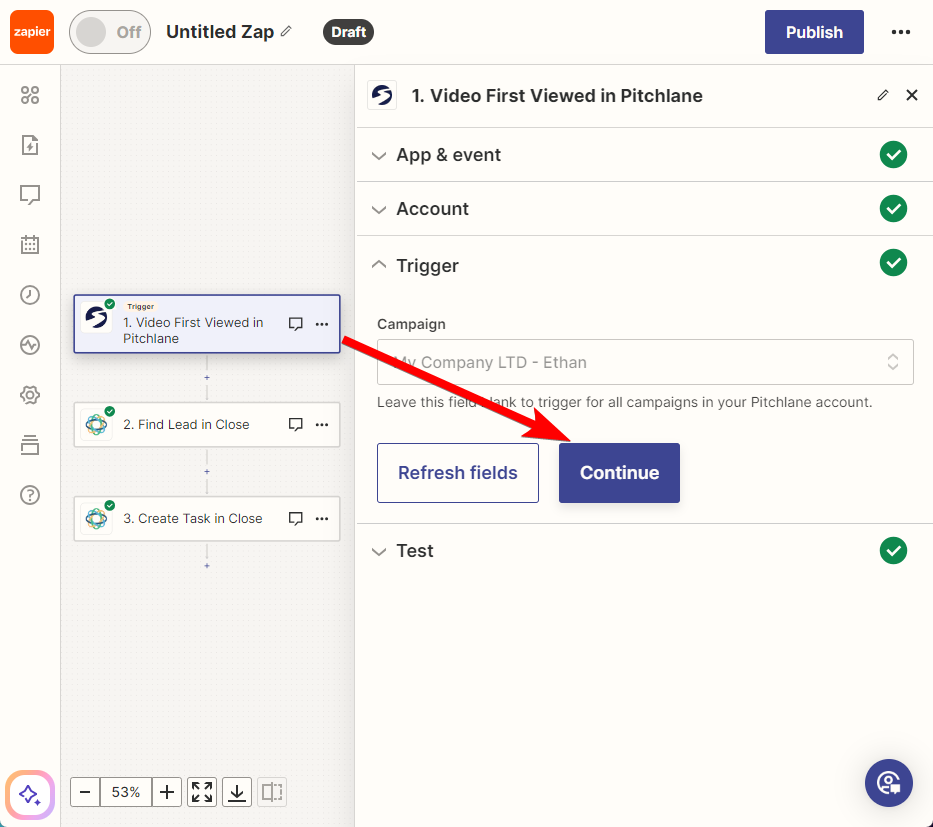Click Refresh fields
This screenshot has width=933, height=827.
tap(458, 473)
